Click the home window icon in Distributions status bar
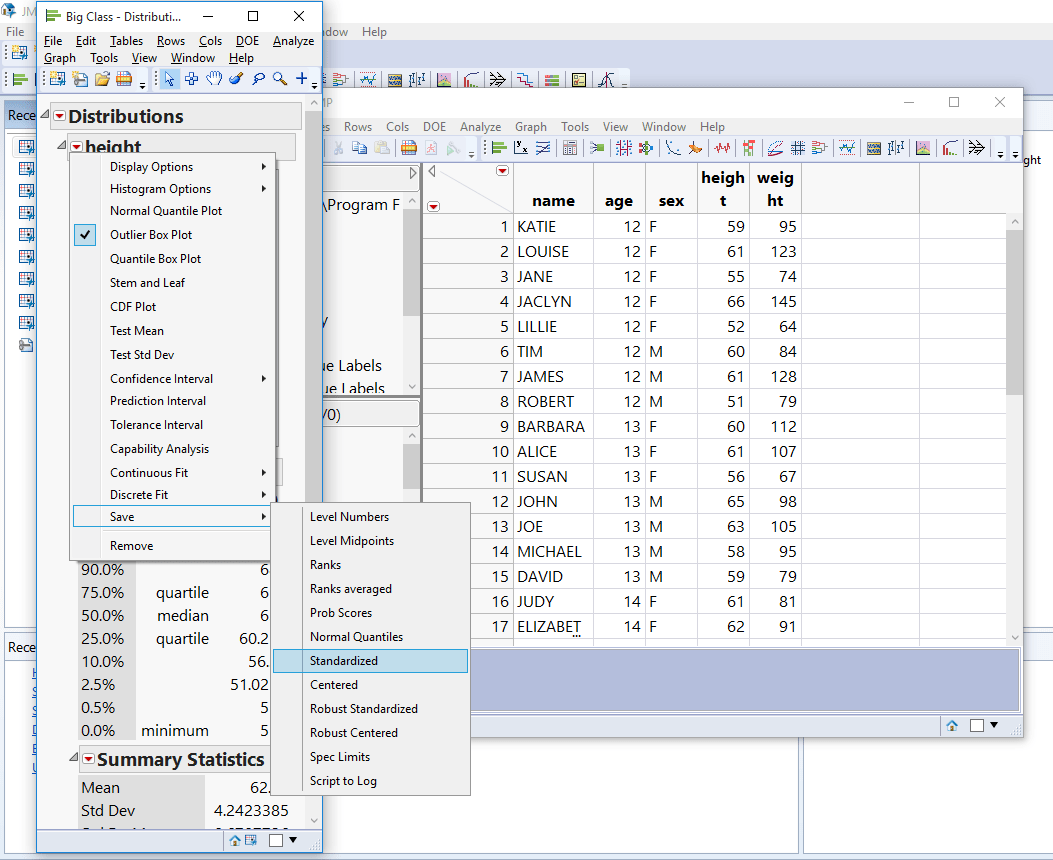This screenshot has width=1053, height=860. pos(235,841)
